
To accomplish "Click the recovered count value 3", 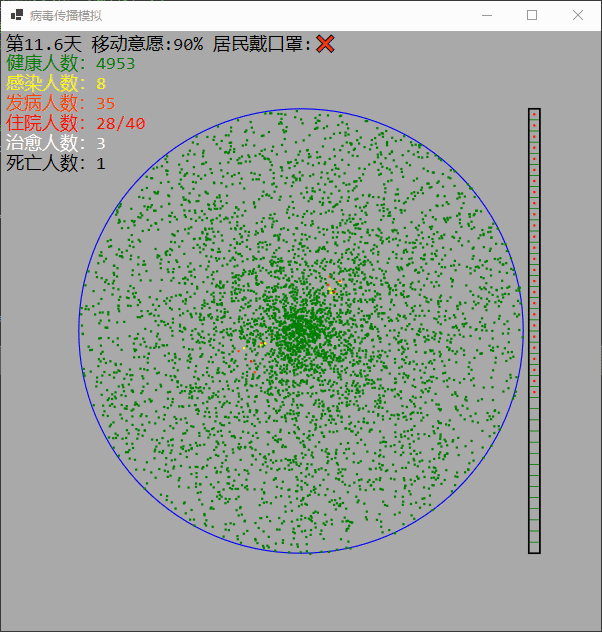I will click(101, 143).
